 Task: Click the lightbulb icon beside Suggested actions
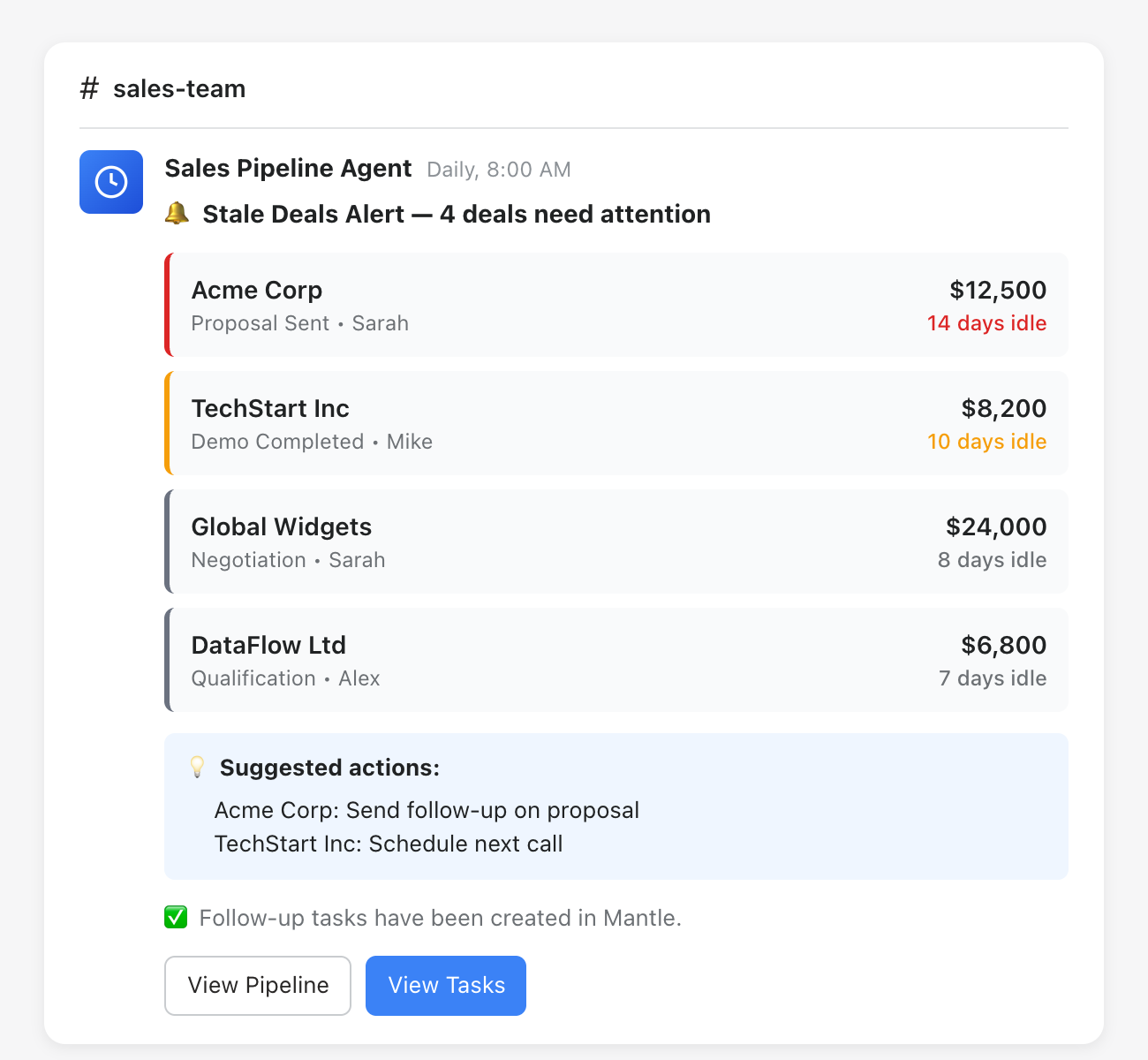coord(198,767)
